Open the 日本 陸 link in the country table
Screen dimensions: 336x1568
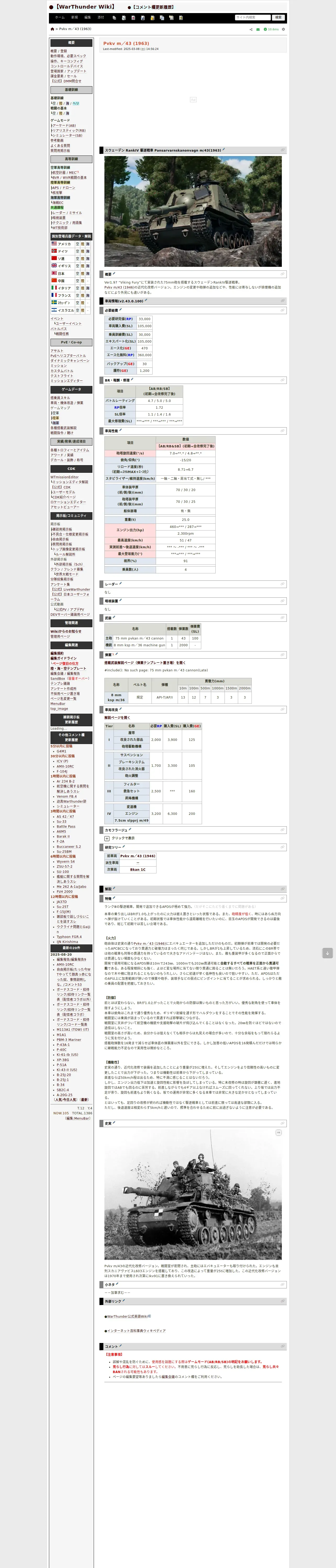click(82, 273)
